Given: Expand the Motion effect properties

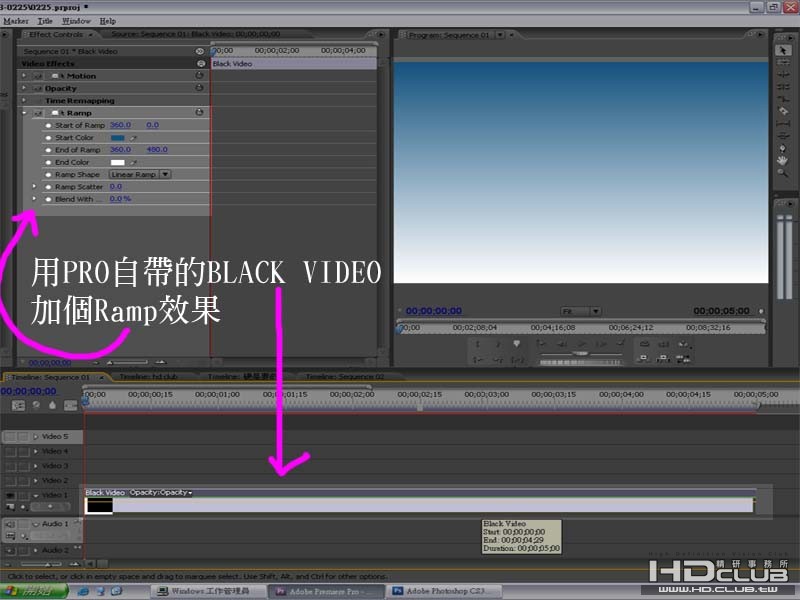Looking at the screenshot, I should pyautogui.click(x=24, y=76).
